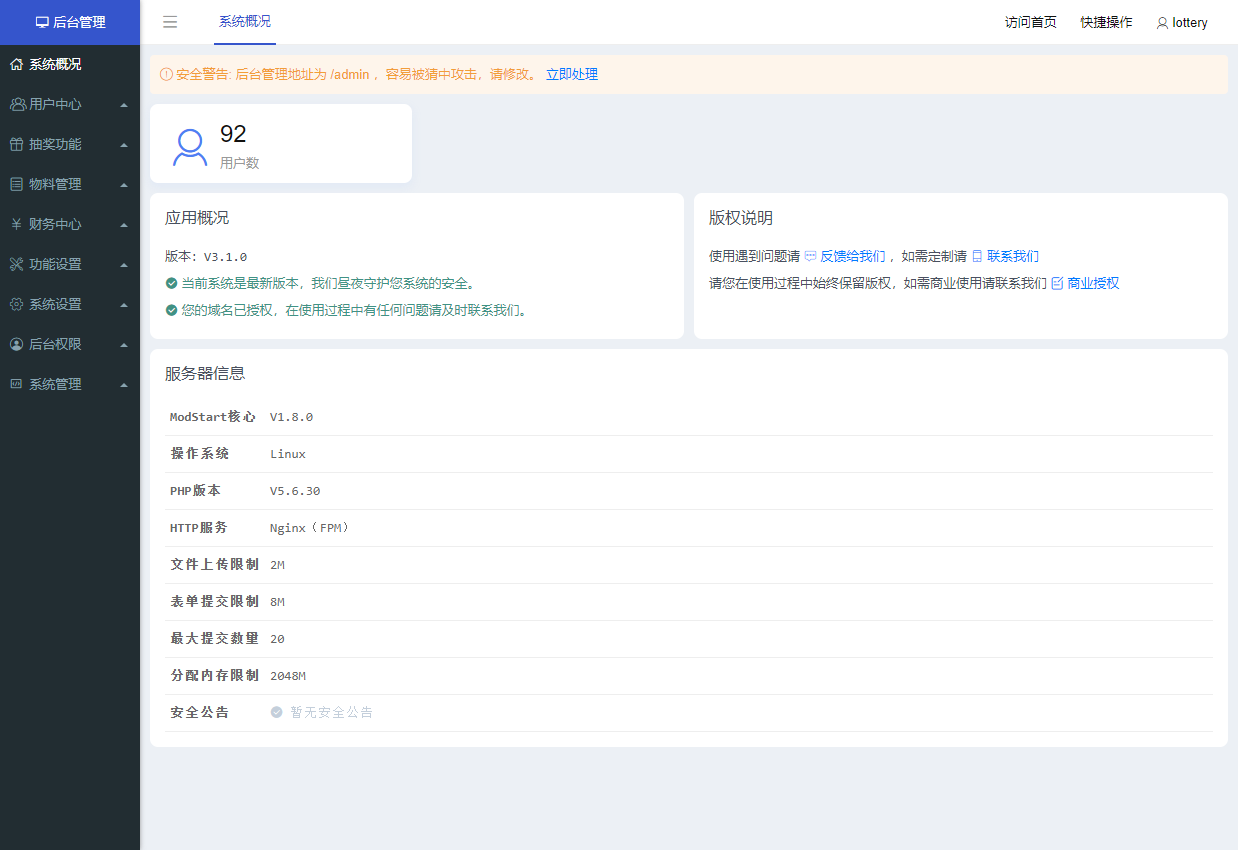Open the 财务中心 sidebar menu
The height and width of the screenshot is (850, 1238).
pyautogui.click(x=70, y=224)
